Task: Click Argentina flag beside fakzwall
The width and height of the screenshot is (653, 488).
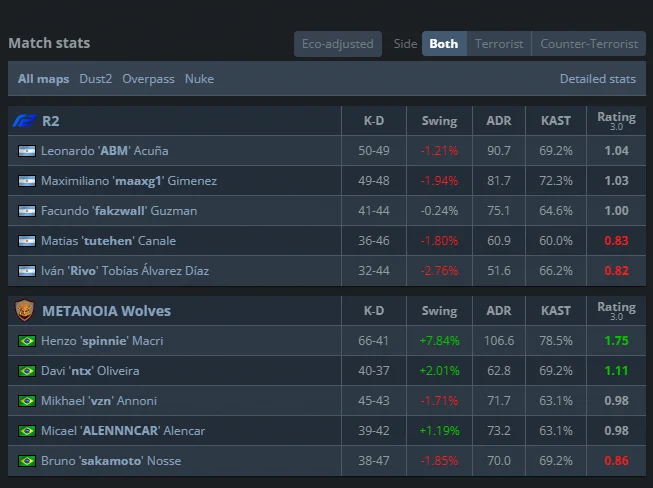Action: (27, 211)
